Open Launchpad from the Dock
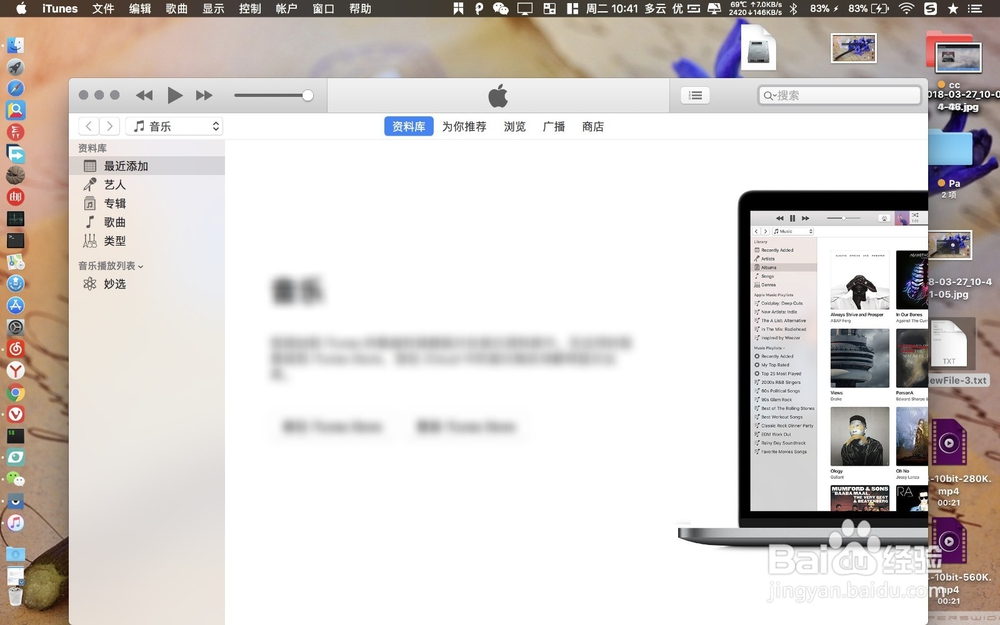The height and width of the screenshot is (625, 1000). pyautogui.click(x=15, y=67)
